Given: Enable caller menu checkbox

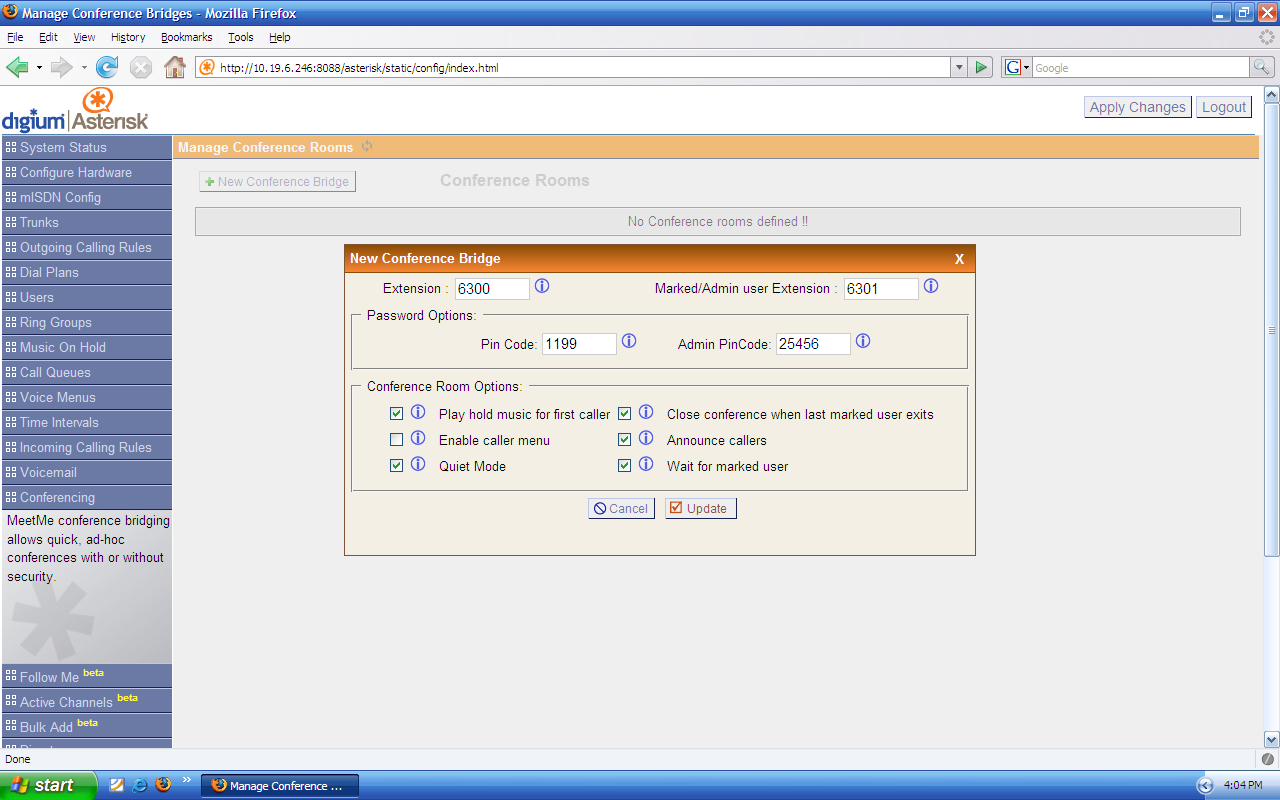Looking at the screenshot, I should point(397,440).
